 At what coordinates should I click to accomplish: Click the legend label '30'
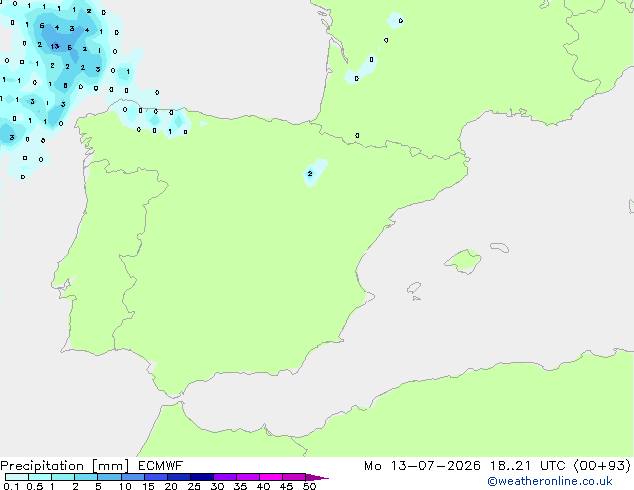click(217, 486)
